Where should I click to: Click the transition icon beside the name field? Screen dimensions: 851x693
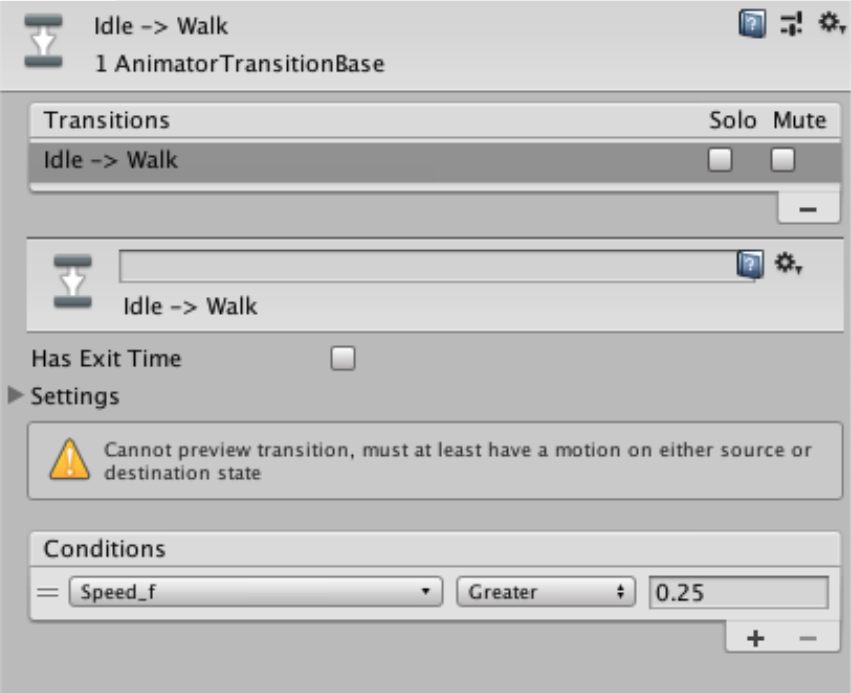72,281
